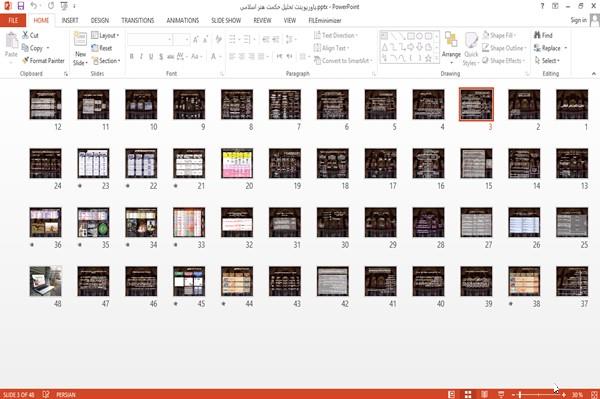
Task: Collapse the ribbon with the arrow
Action: 594,73
